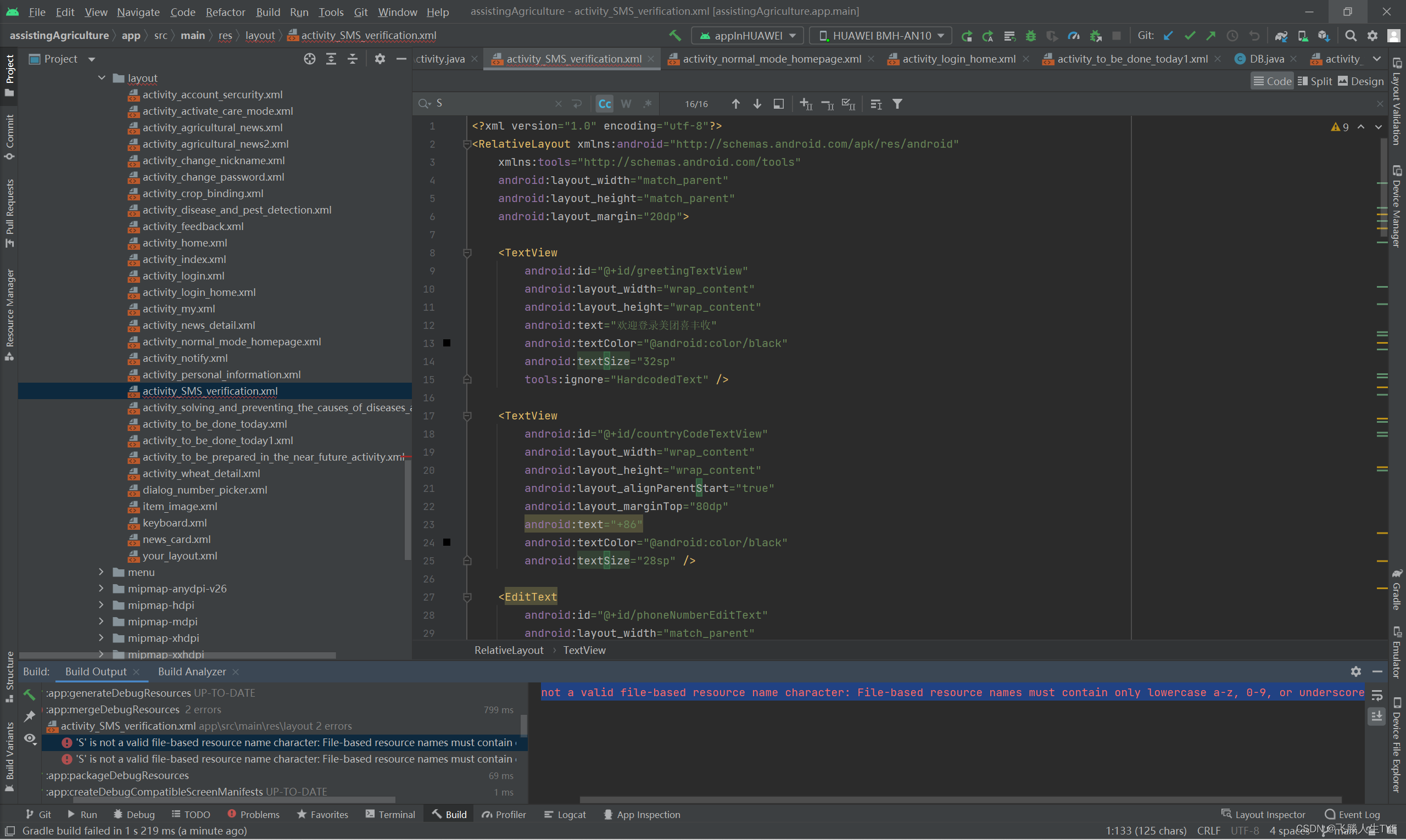This screenshot has width=1406, height=840.
Task: Click the Git Rollback icon
Action: click(1254, 36)
